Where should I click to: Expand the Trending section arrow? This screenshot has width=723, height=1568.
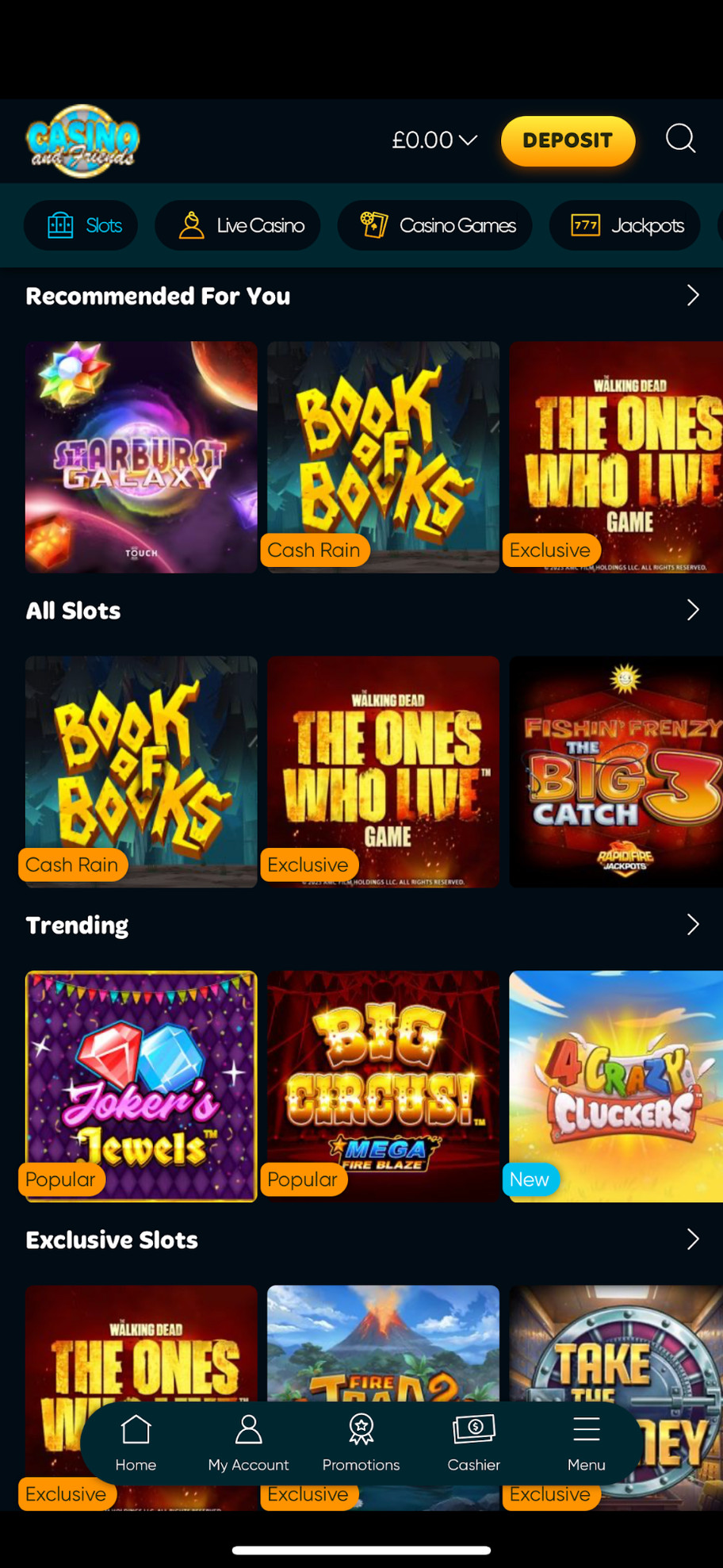point(692,925)
